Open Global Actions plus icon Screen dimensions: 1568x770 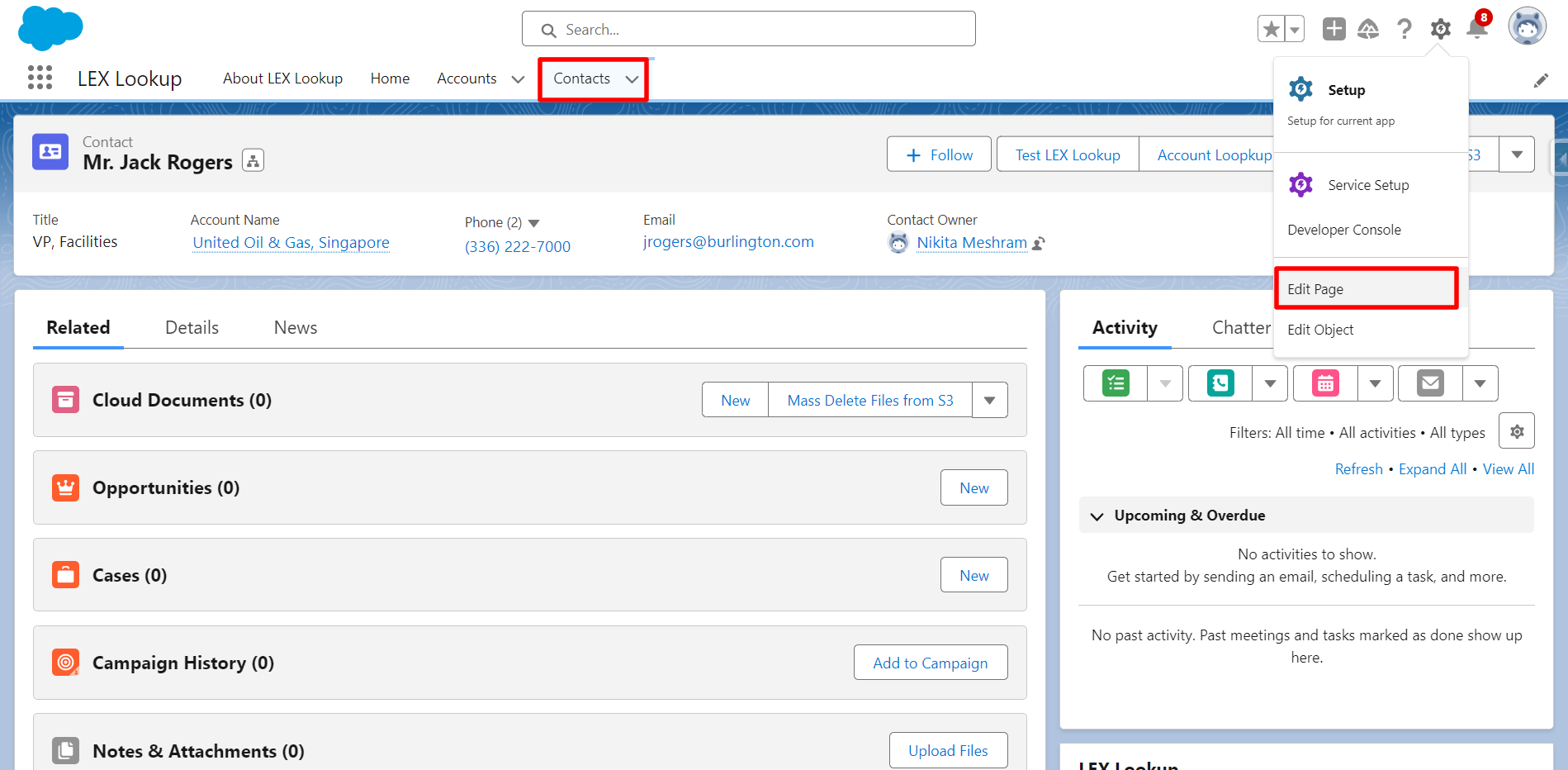click(1334, 29)
